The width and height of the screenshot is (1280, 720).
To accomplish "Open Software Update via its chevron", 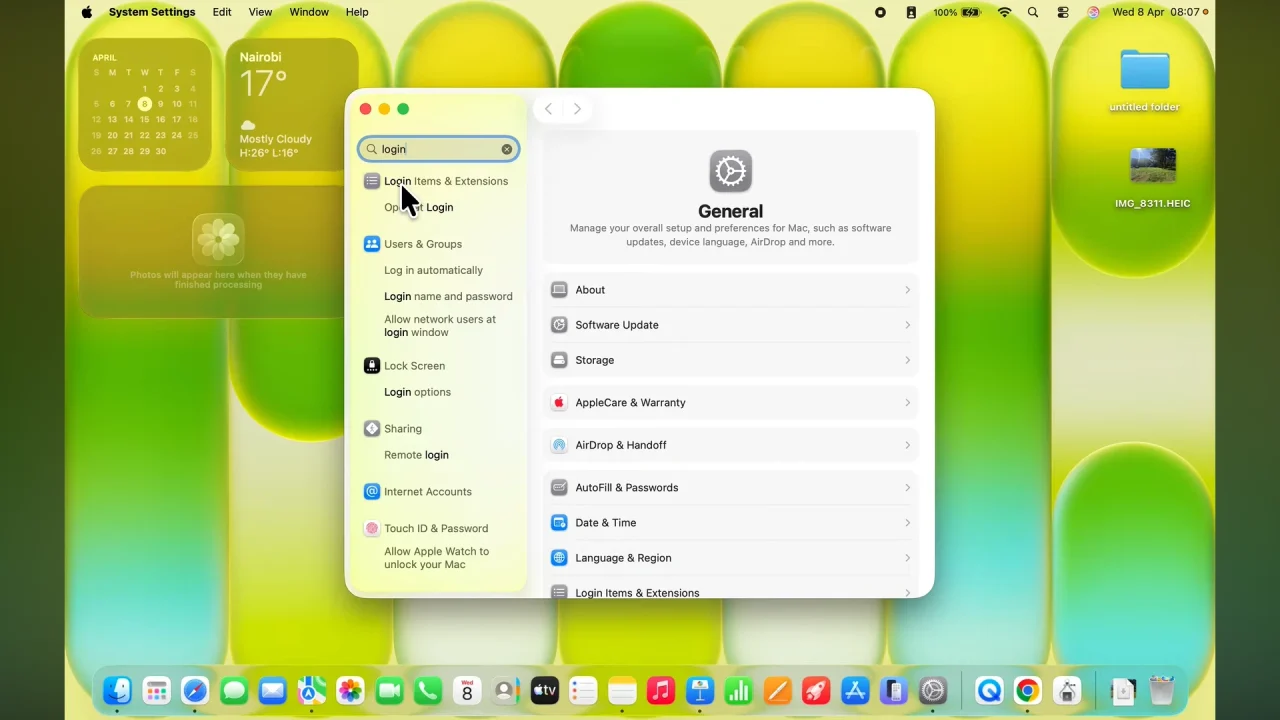I will [906, 324].
